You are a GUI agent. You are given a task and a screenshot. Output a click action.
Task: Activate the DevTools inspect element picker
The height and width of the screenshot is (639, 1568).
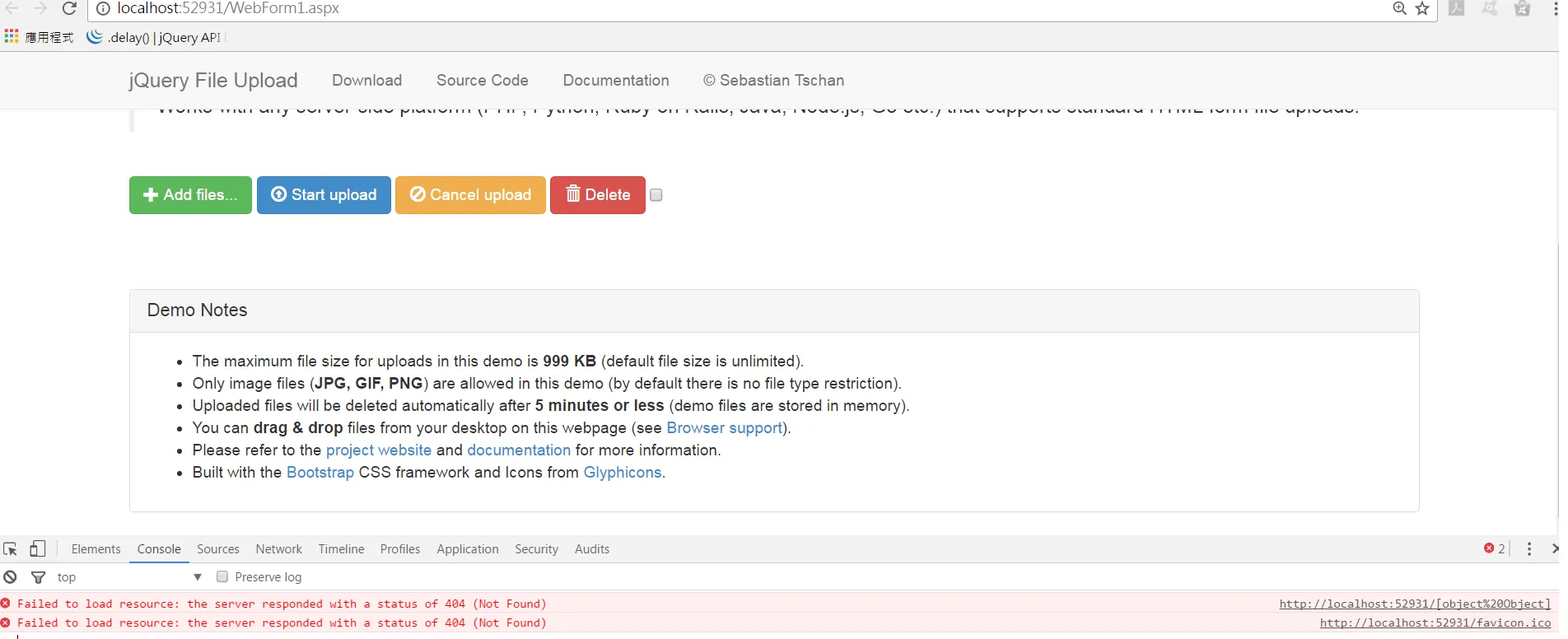[11, 548]
